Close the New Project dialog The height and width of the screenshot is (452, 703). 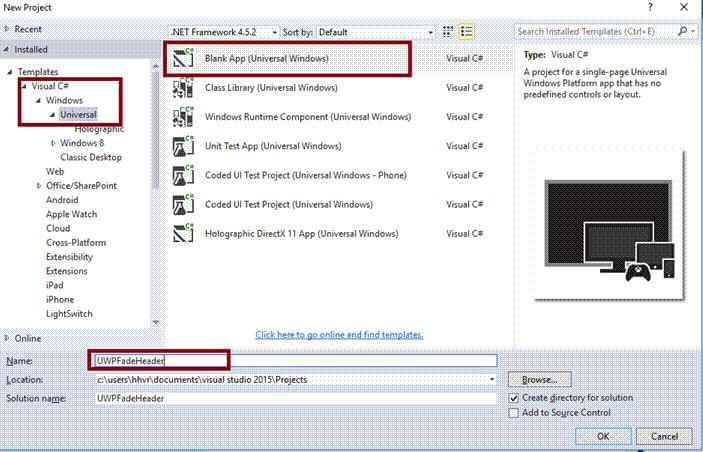click(684, 7)
